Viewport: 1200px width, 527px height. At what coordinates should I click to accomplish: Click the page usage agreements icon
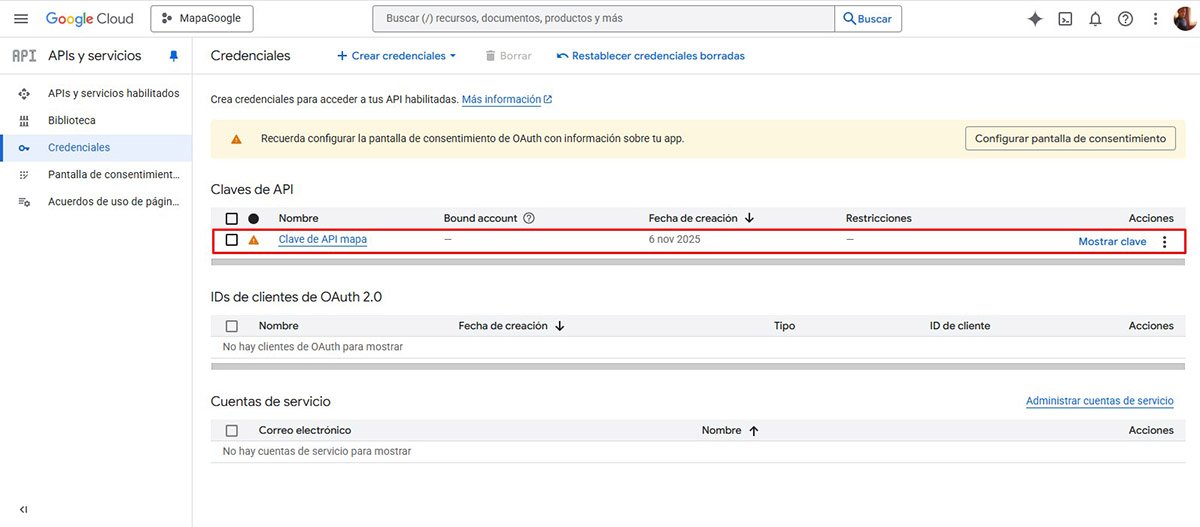click(x=24, y=201)
